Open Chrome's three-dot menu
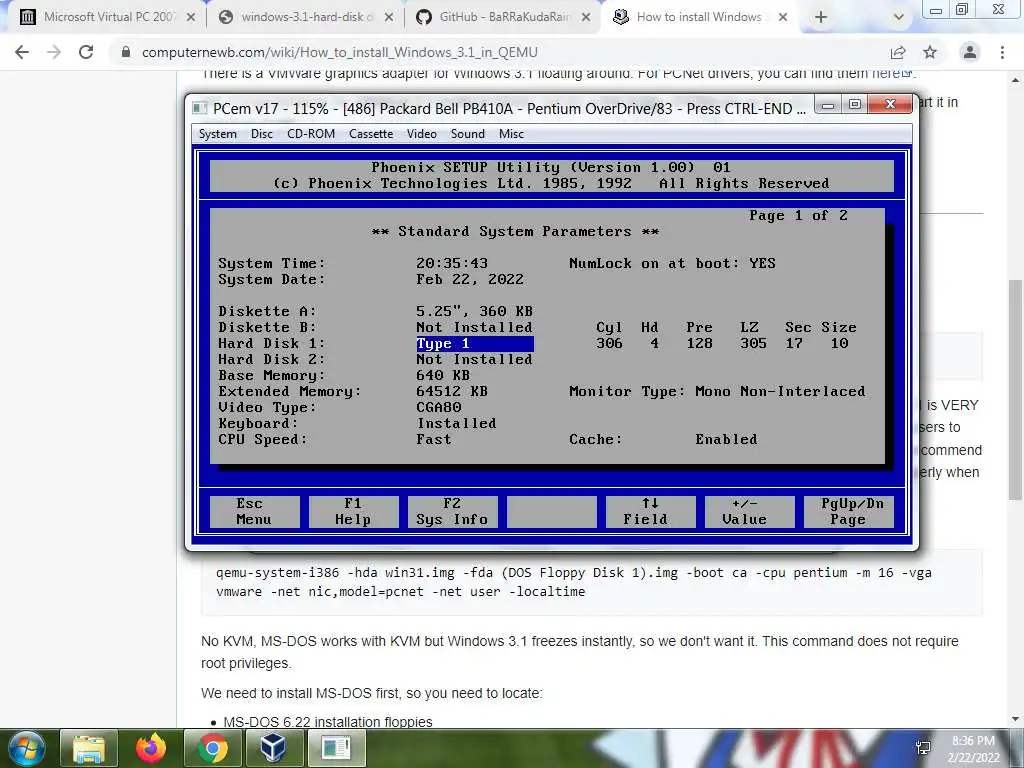The height and width of the screenshot is (768, 1024). point(1002,52)
